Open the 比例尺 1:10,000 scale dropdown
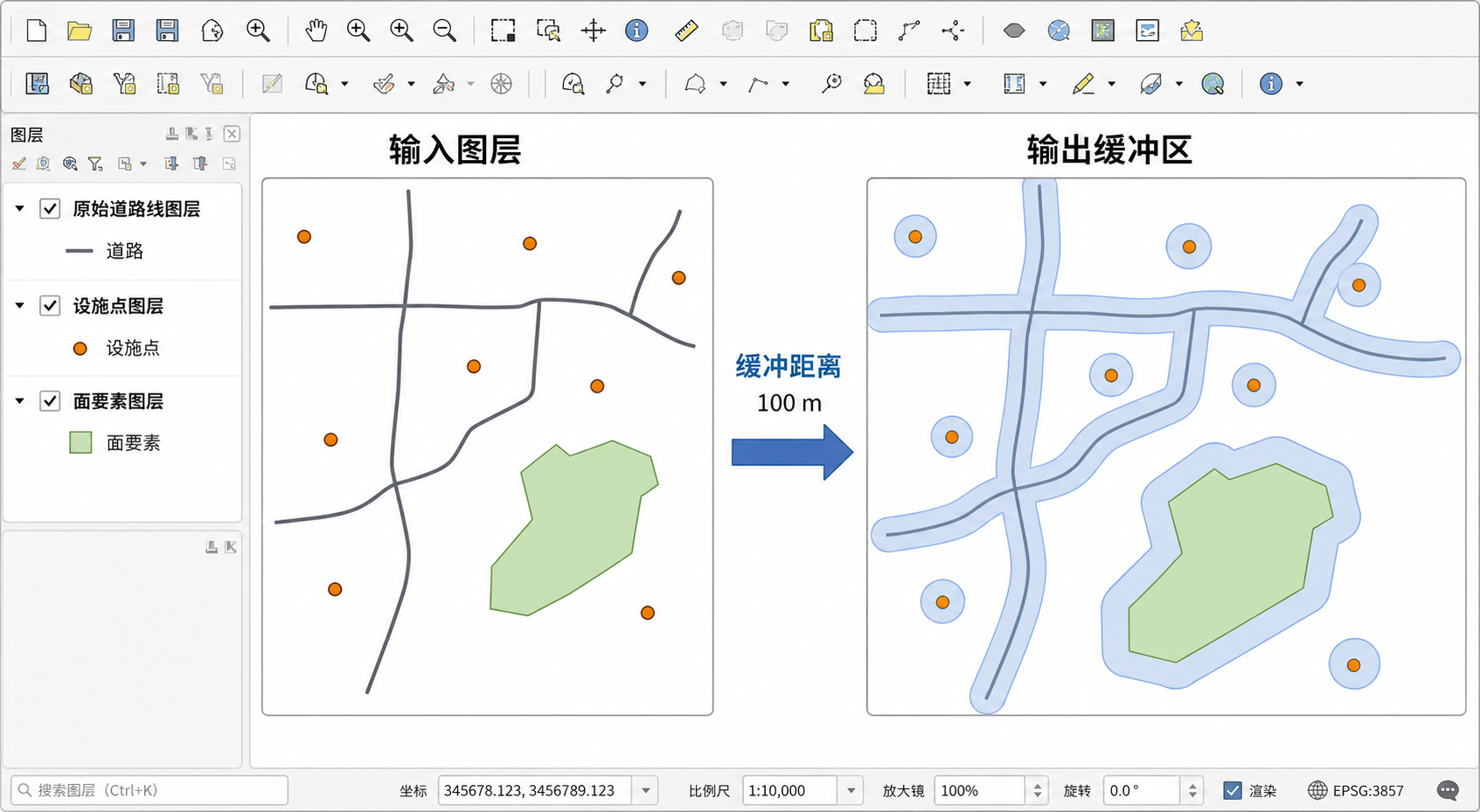 pos(851,790)
